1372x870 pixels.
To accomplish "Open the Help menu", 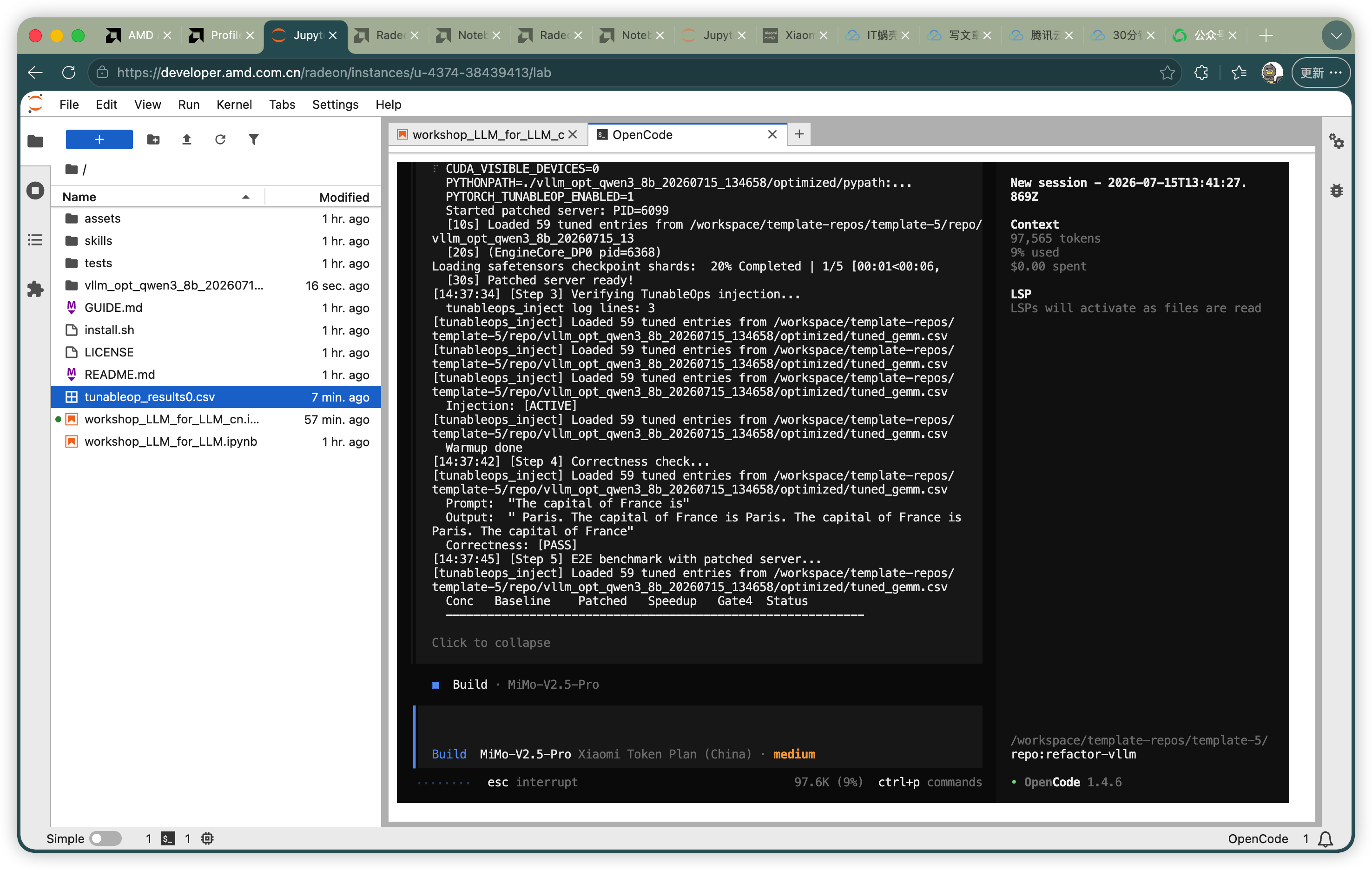I will [x=388, y=104].
